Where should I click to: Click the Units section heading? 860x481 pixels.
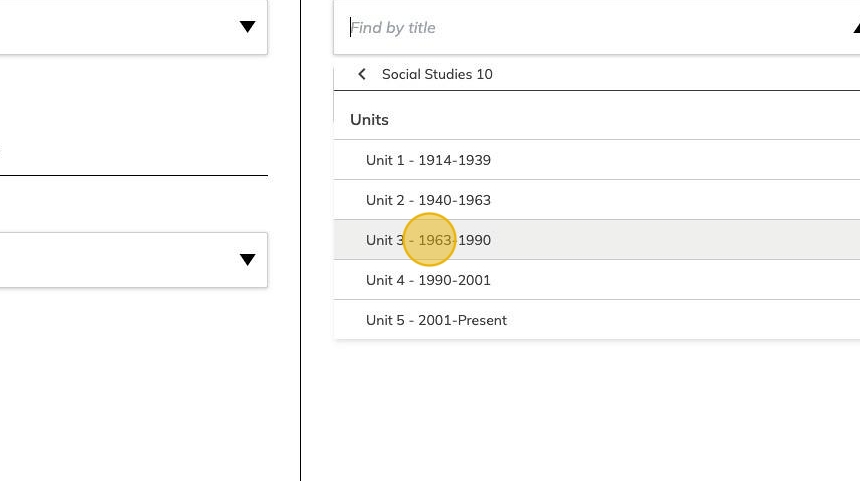(x=369, y=119)
